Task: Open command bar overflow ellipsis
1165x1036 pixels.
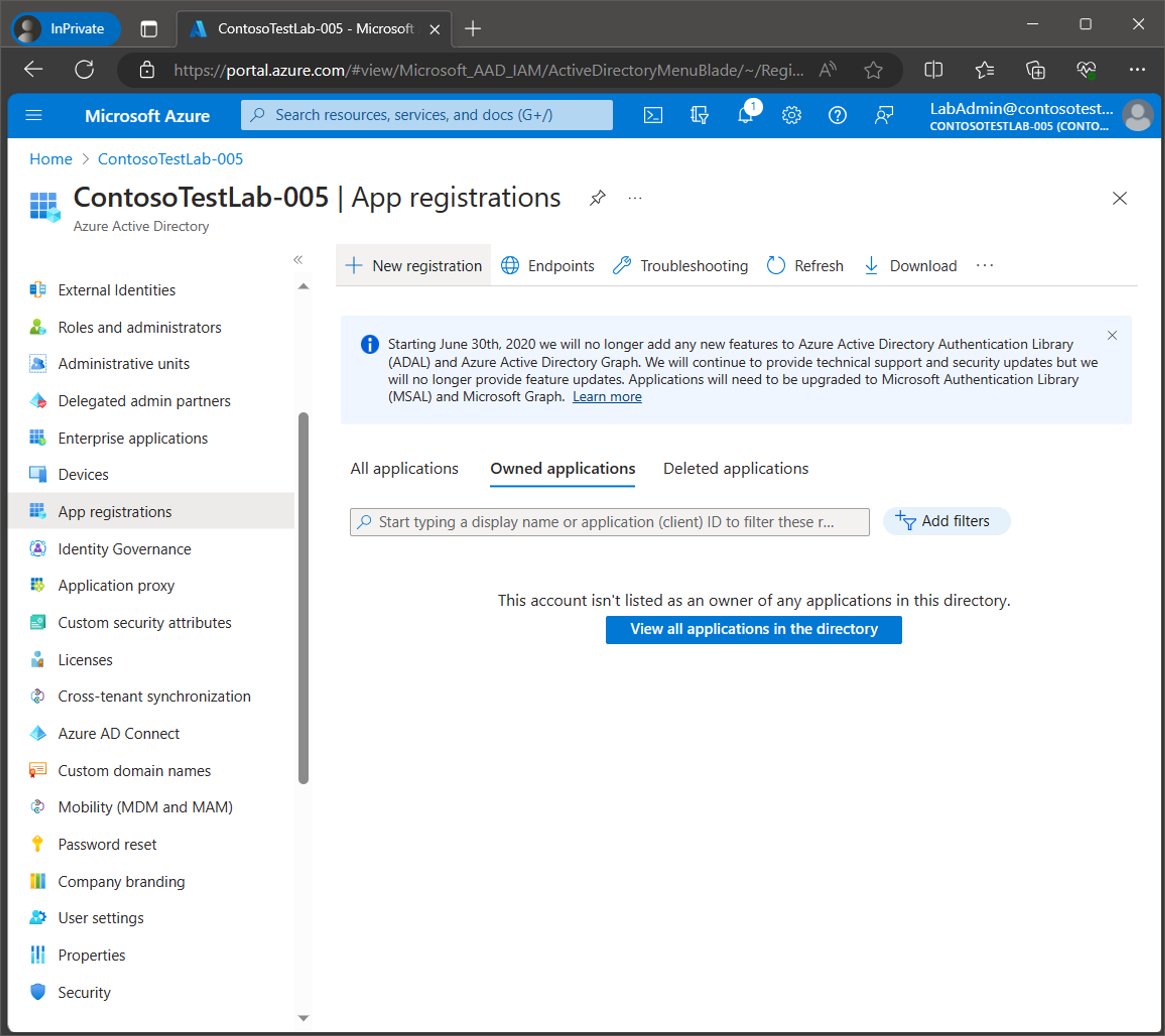Action: tap(984, 265)
